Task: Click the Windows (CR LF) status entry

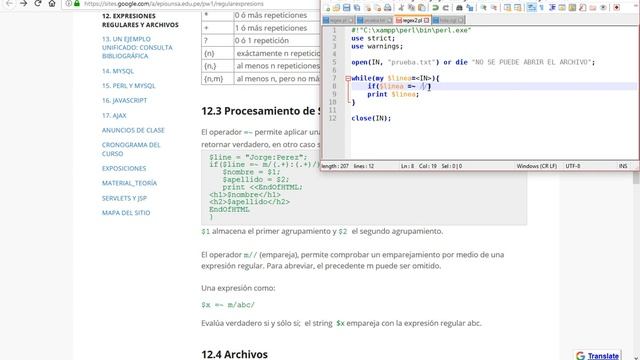Action: tap(536, 166)
